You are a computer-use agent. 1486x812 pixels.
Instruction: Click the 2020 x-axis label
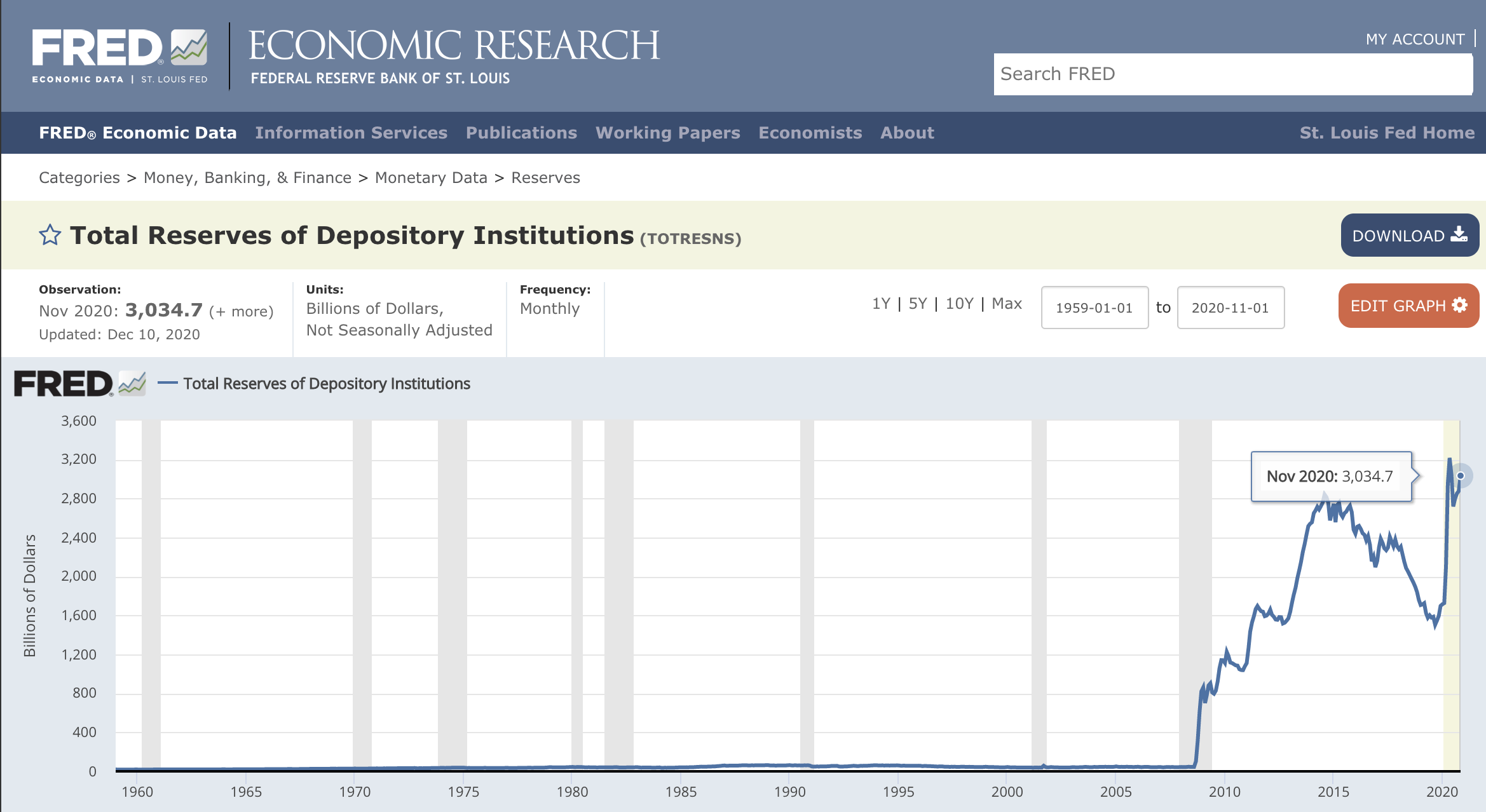pos(1442,792)
